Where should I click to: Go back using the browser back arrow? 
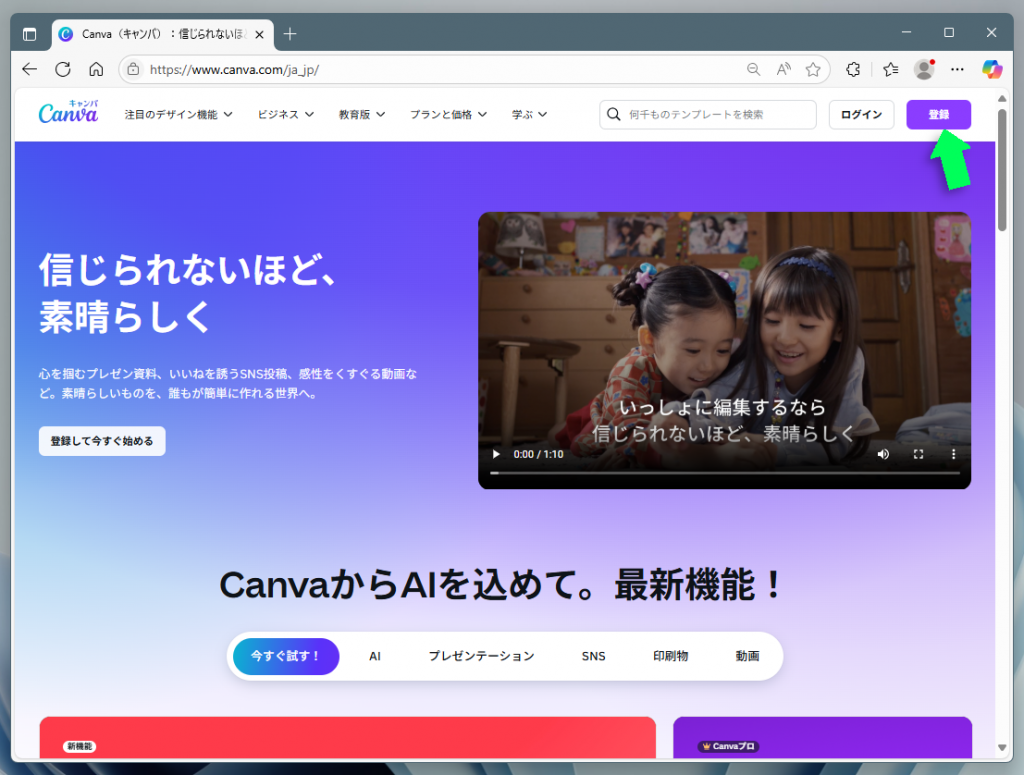pos(28,69)
